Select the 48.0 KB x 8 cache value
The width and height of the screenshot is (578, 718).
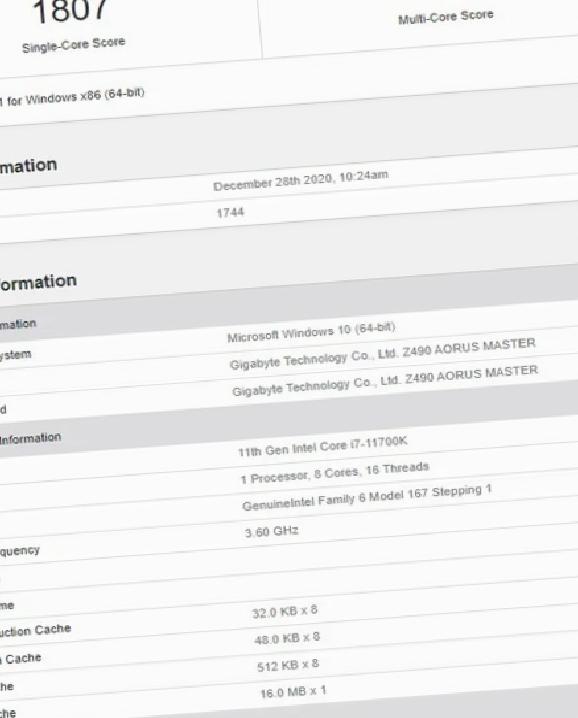coord(287,638)
